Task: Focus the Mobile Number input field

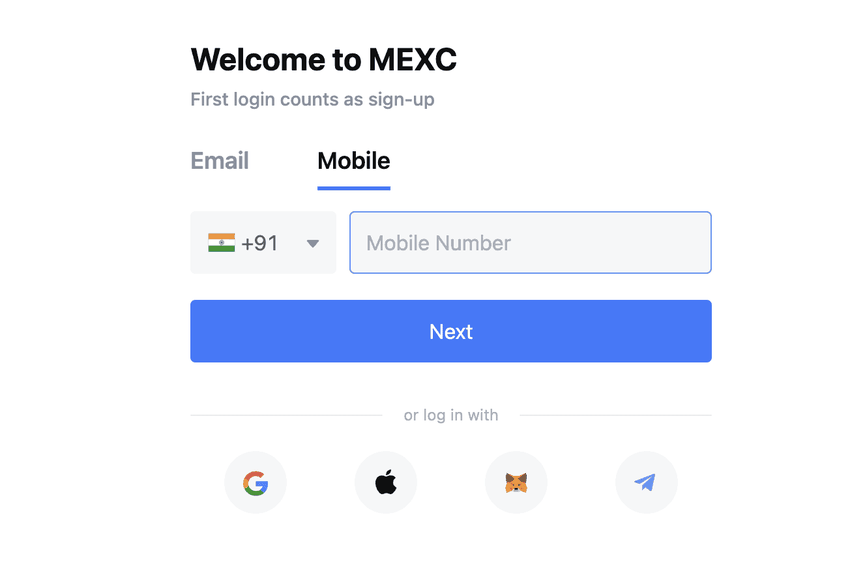Action: [530, 242]
